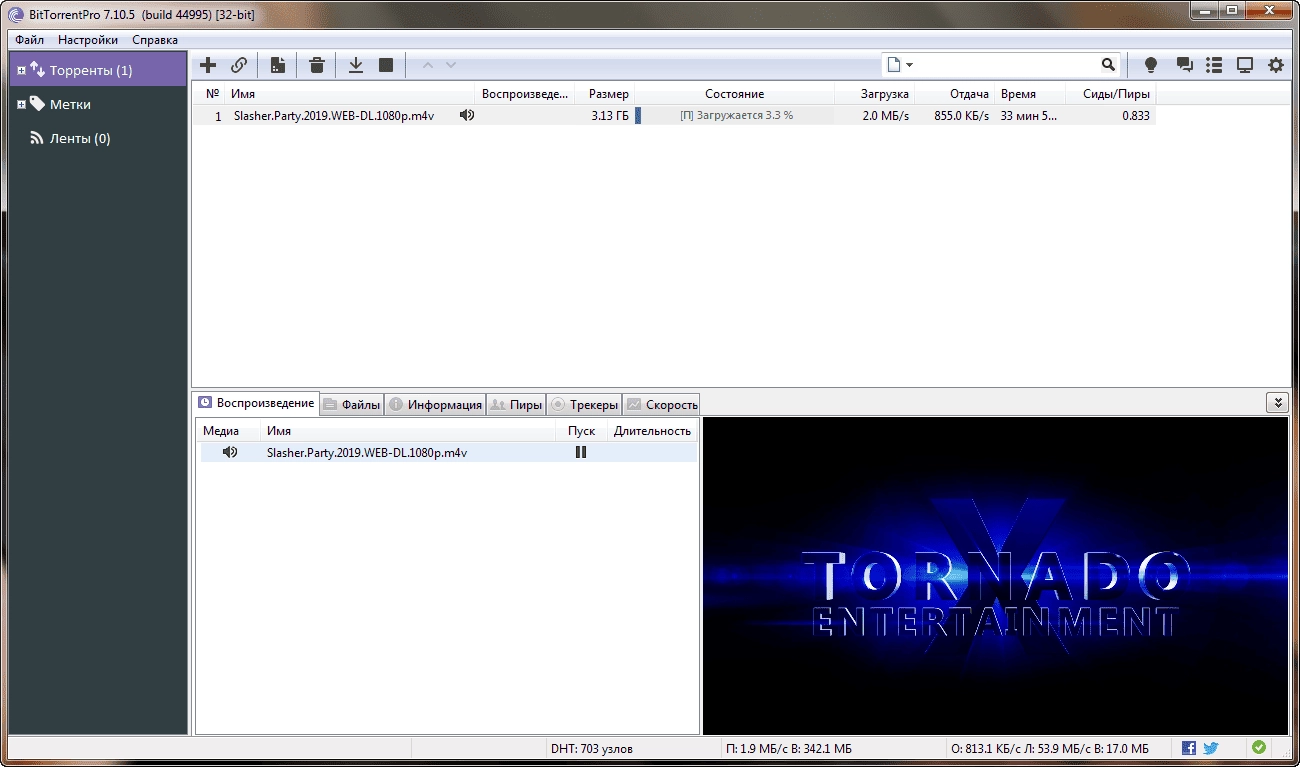Sort by Размер column header
The height and width of the screenshot is (767, 1300).
(604, 94)
